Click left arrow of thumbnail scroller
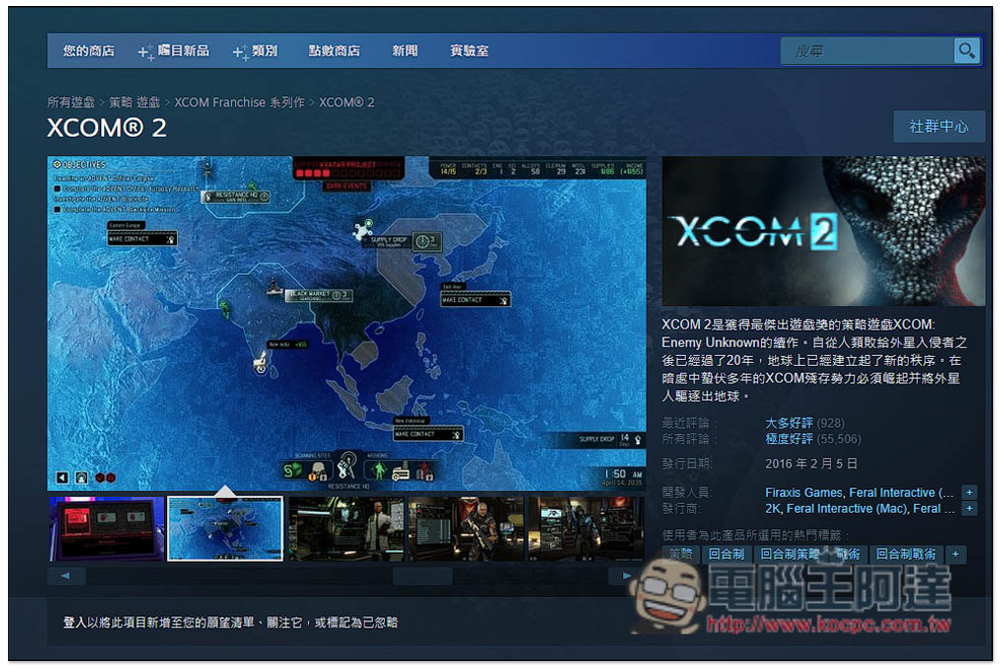The image size is (1000, 668). pyautogui.click(x=66, y=576)
